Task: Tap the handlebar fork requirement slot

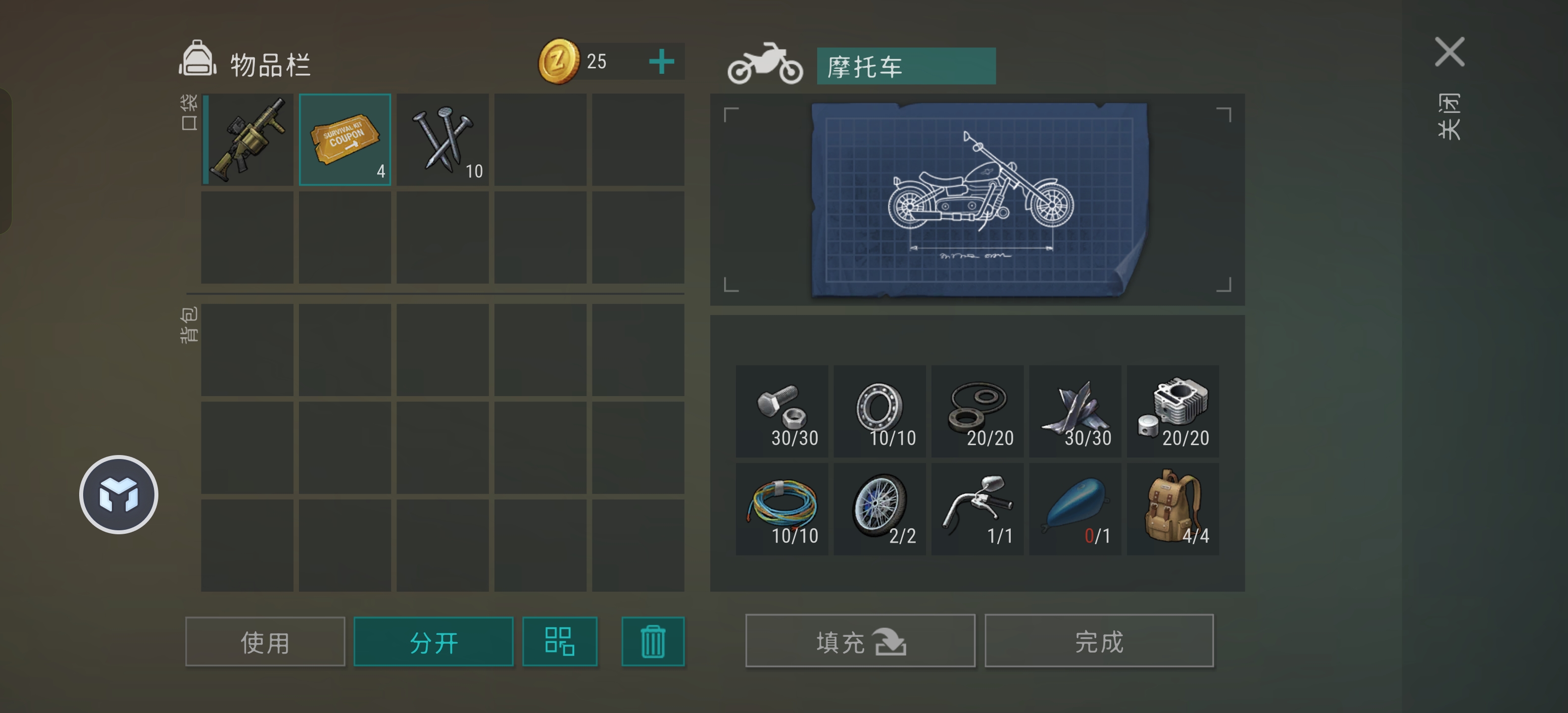Action: coord(977,509)
